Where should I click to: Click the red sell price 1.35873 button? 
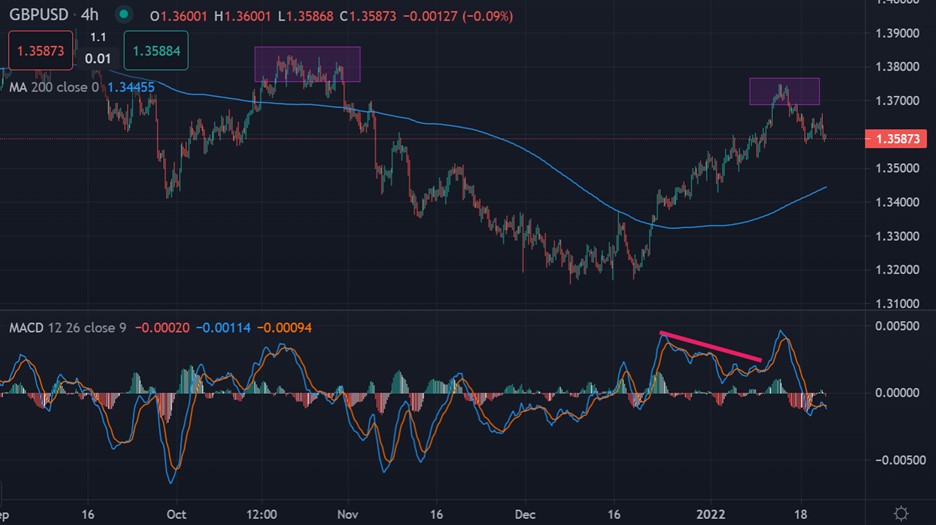41,51
